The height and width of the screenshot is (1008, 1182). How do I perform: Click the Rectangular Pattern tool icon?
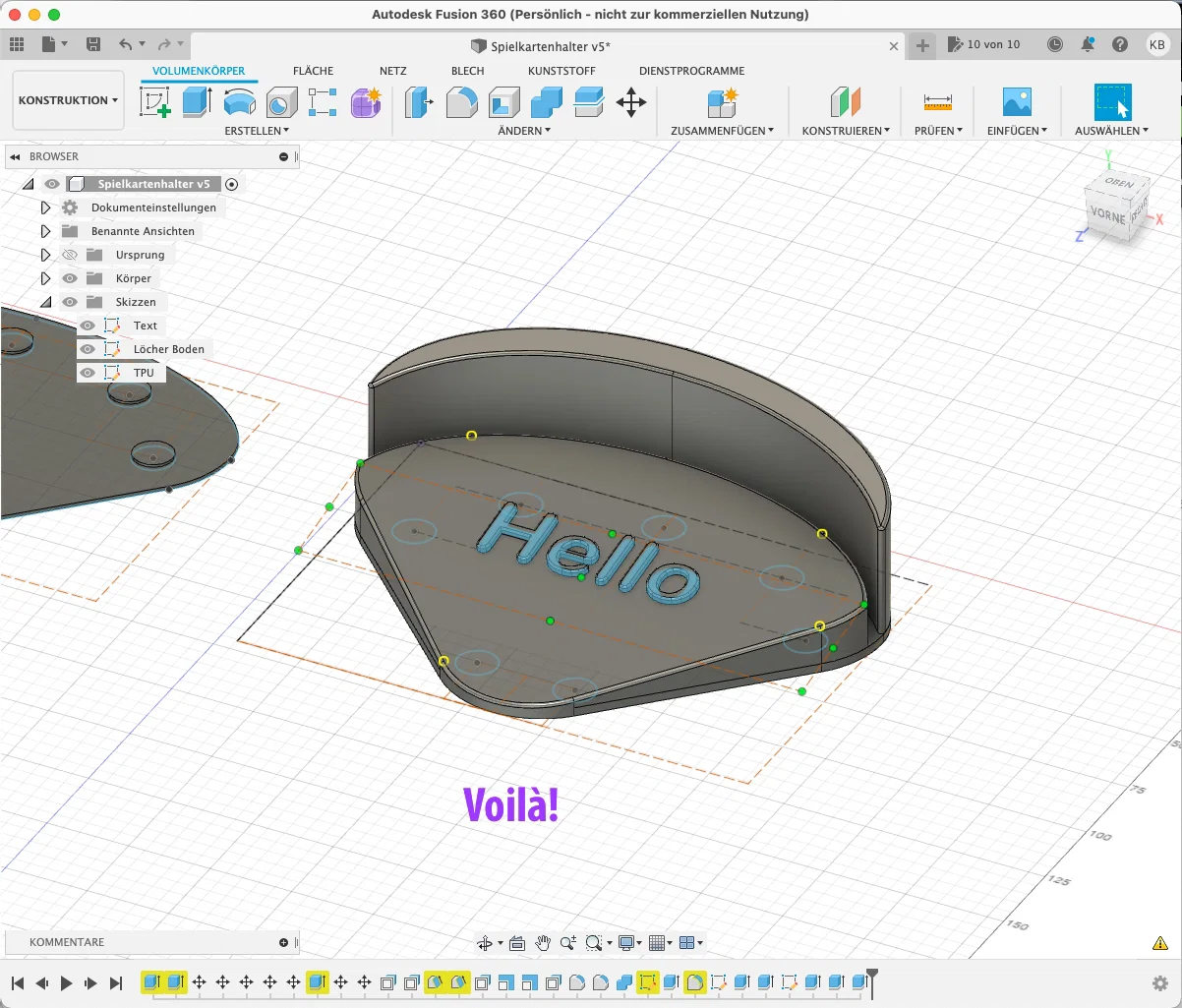pyautogui.click(x=323, y=102)
